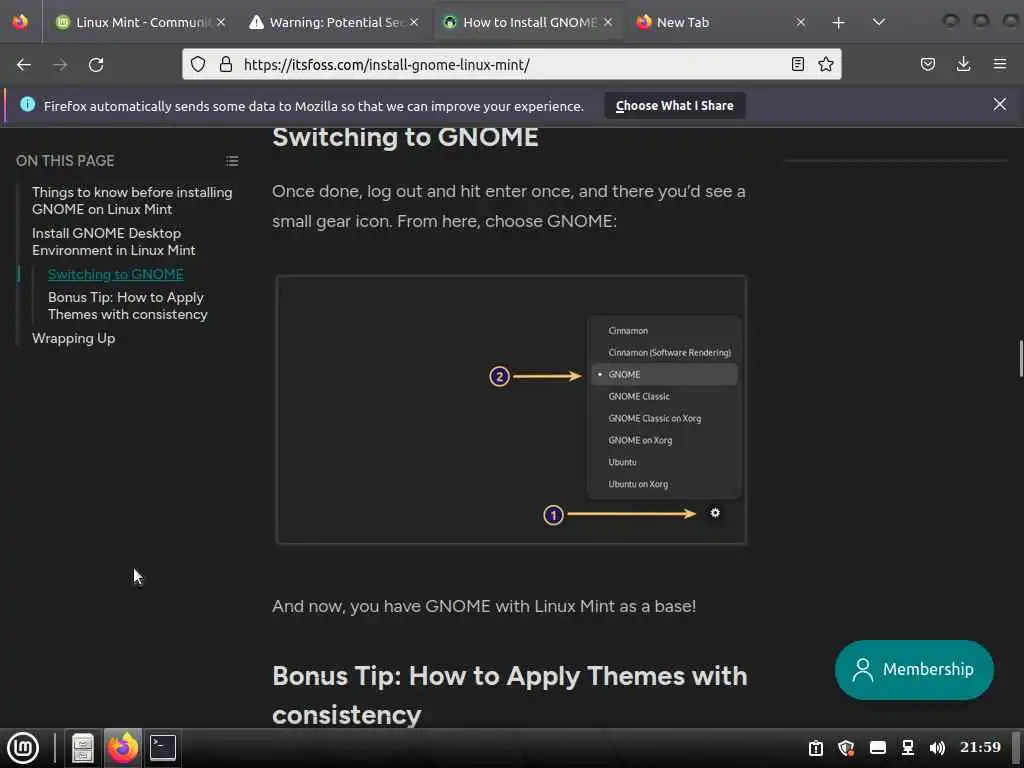The image size is (1024, 768).
Task: Open Save to Pocket button
Action: pos(927,64)
